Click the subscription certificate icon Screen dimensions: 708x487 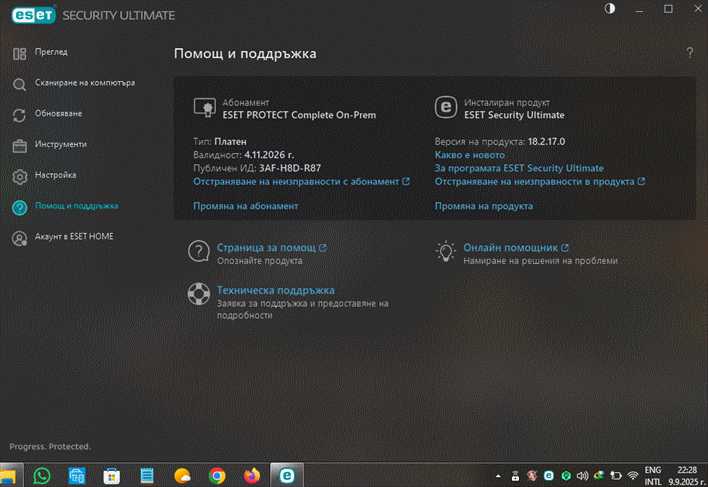[x=205, y=108]
